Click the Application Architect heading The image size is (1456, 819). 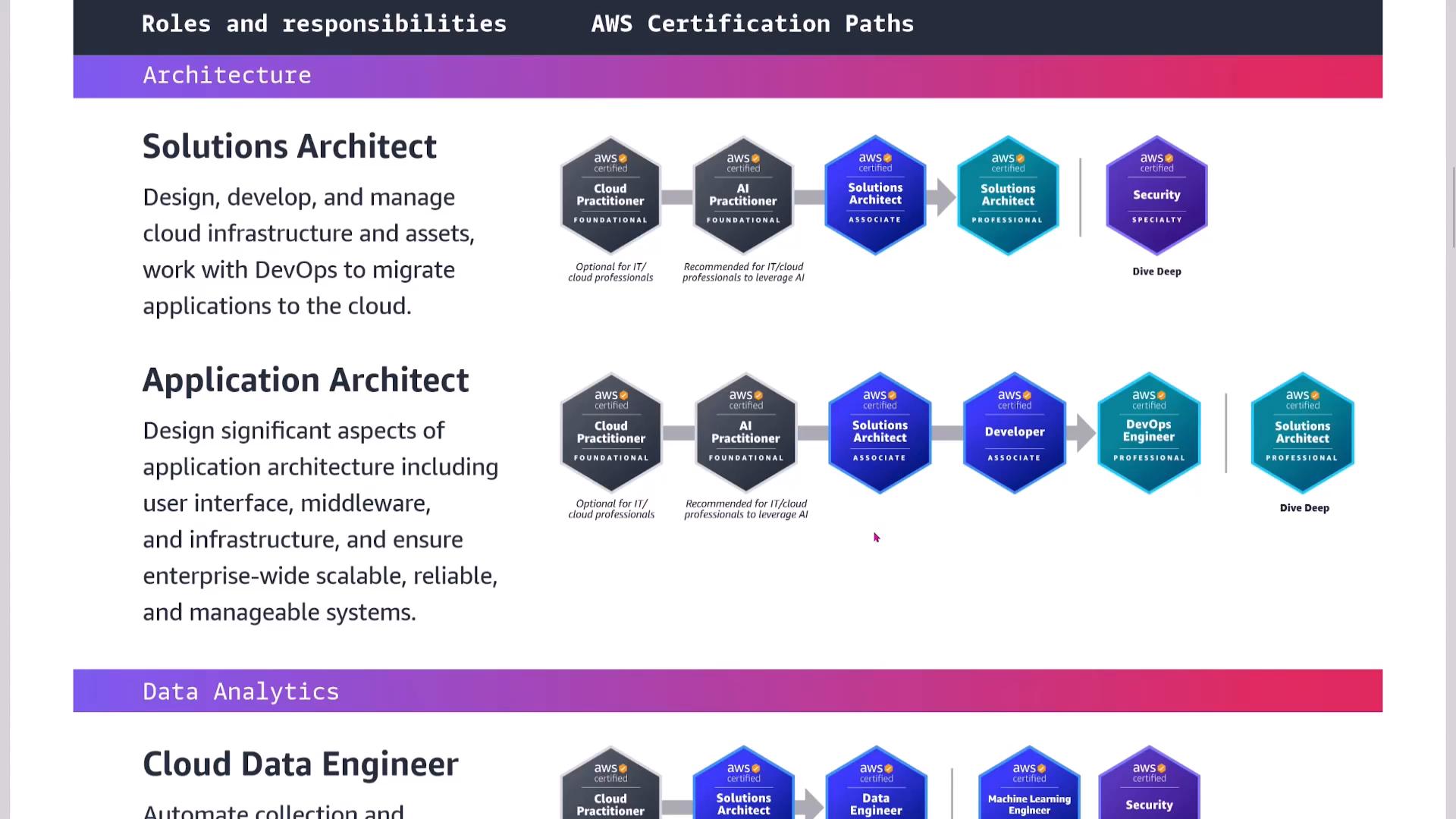306,380
